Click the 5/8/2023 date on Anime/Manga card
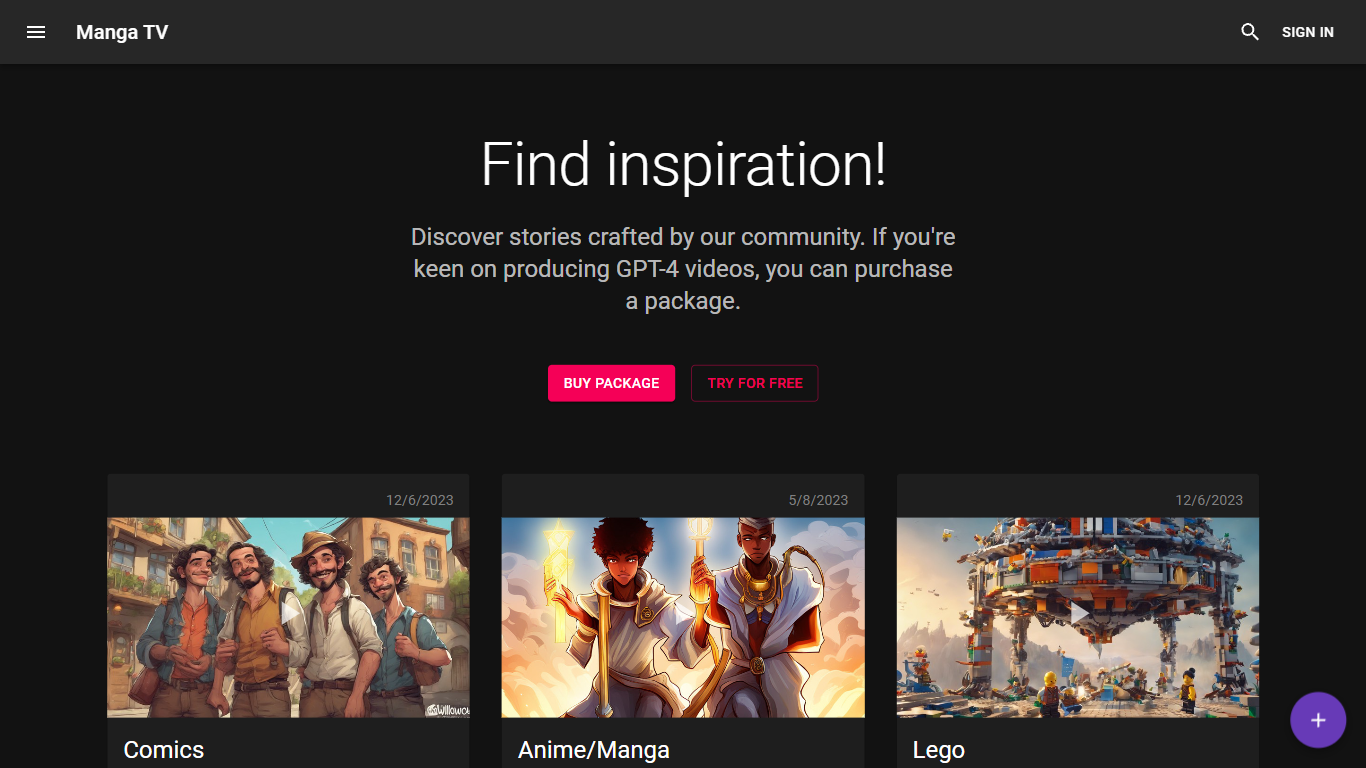 [x=818, y=500]
